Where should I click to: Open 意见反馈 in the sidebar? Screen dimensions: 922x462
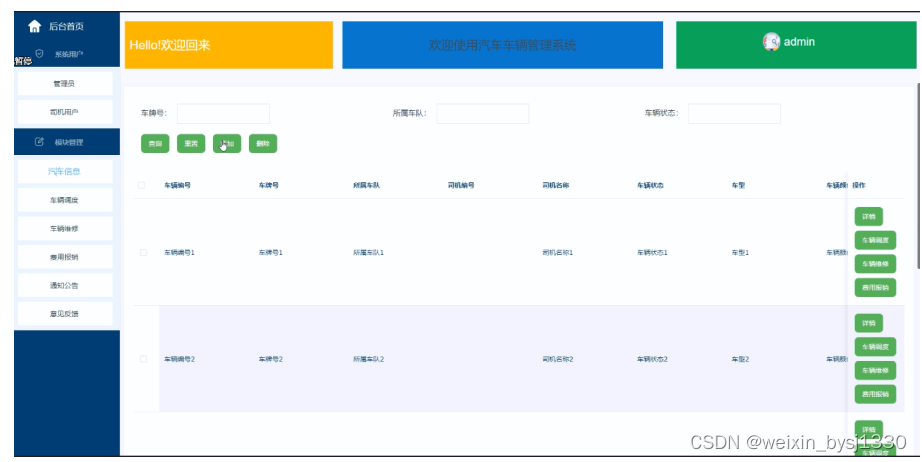(65, 313)
